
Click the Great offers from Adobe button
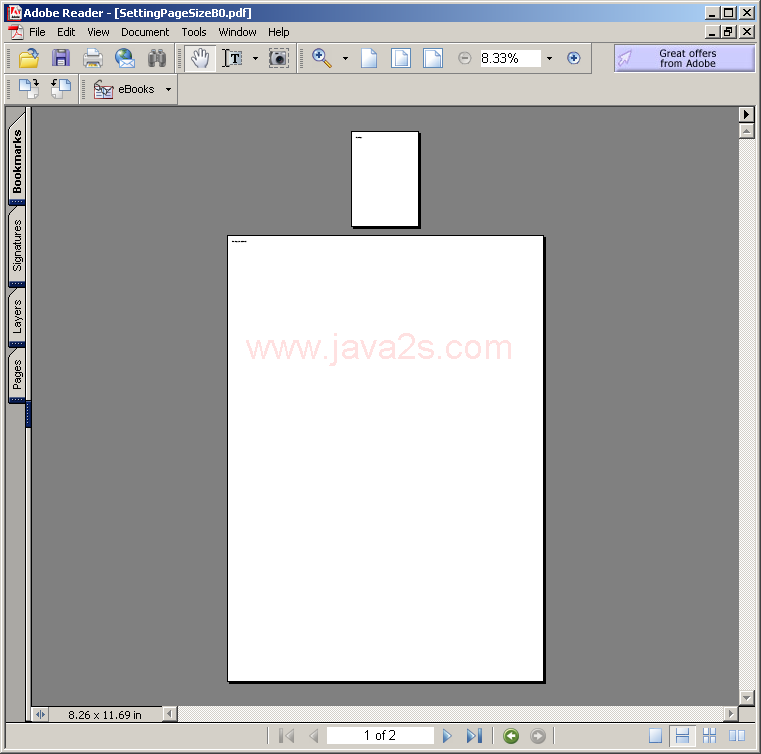(x=684, y=58)
